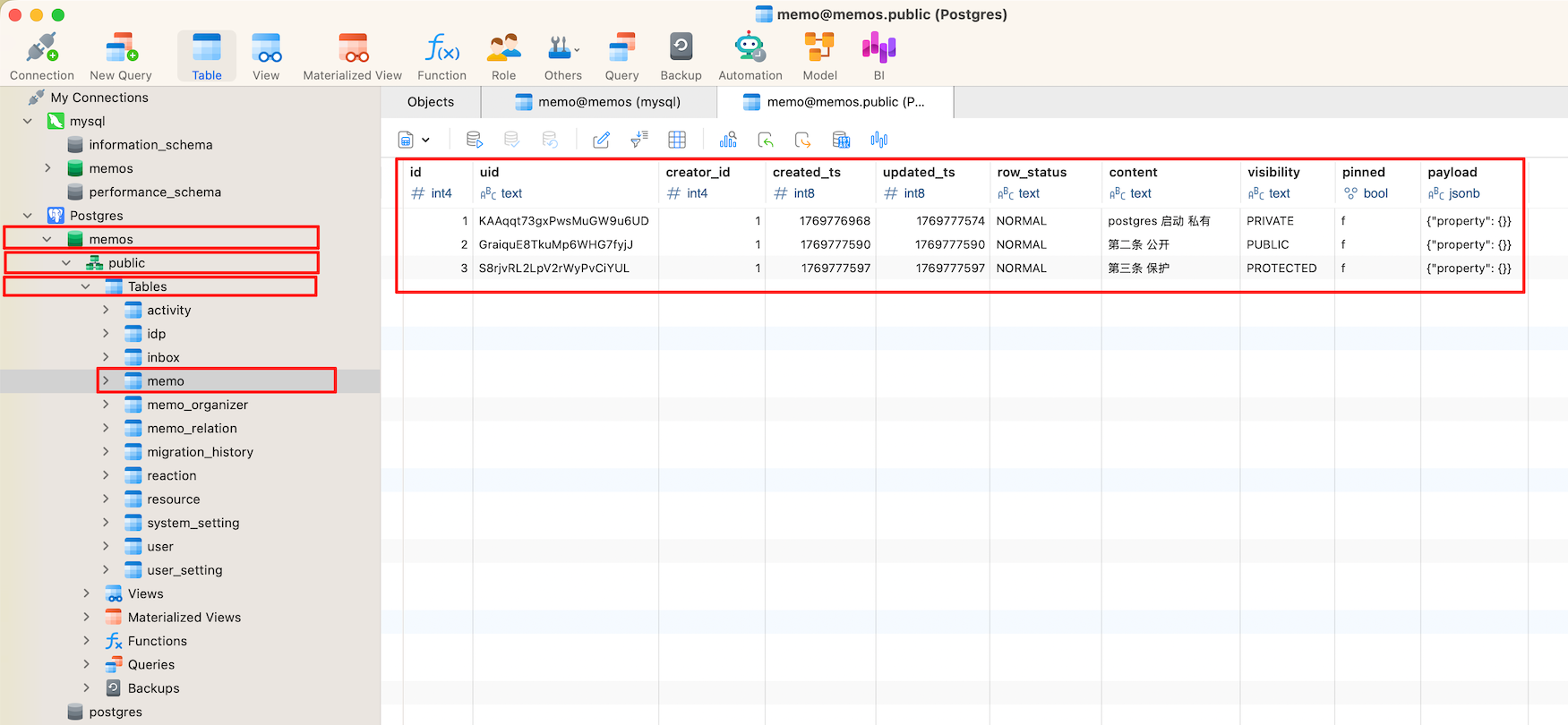
Task: Open the Backup tool
Action: (x=681, y=55)
